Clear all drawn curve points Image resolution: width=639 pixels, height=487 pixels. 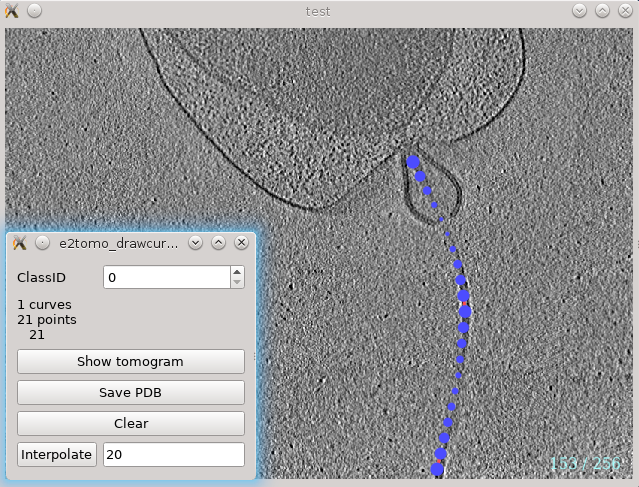131,423
